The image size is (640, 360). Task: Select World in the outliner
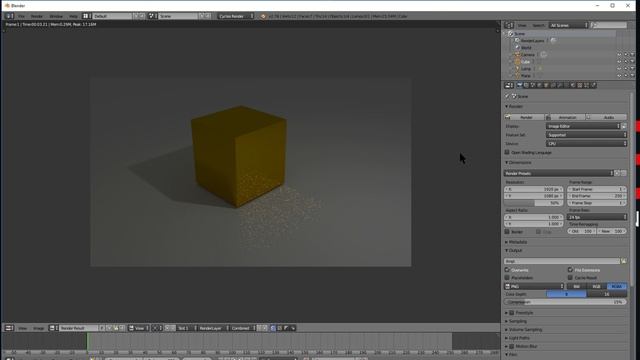(x=526, y=47)
